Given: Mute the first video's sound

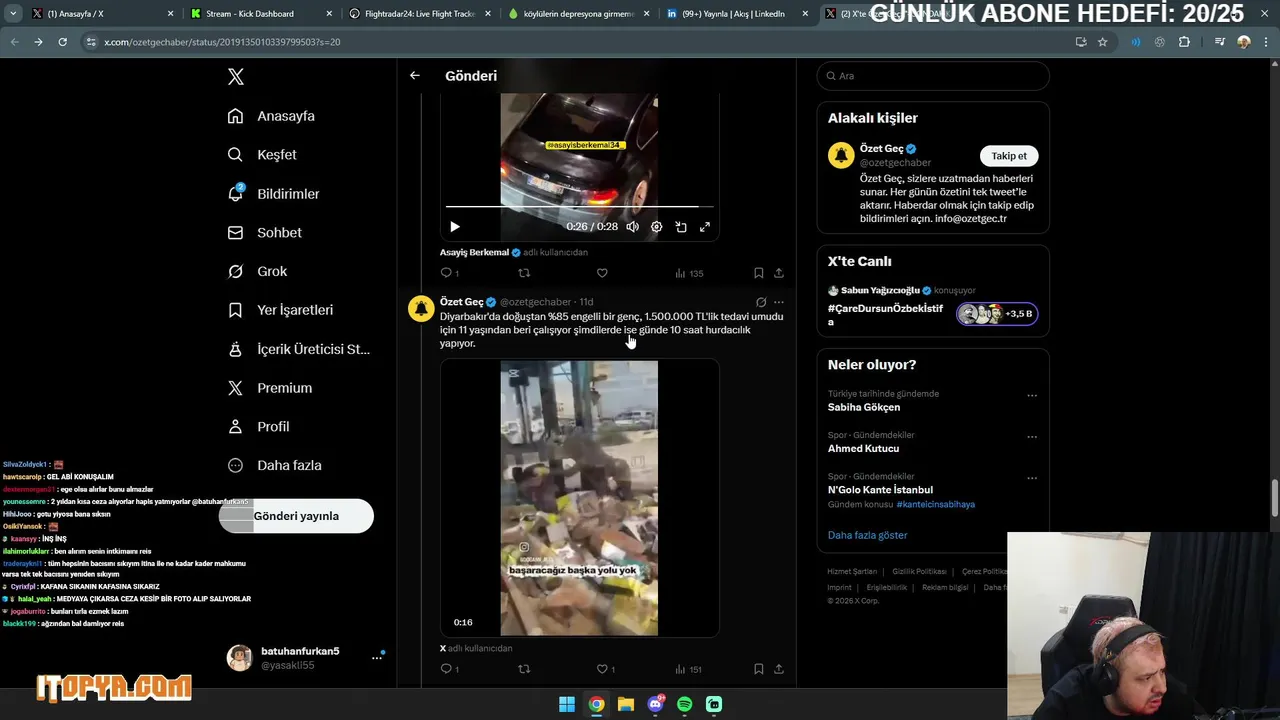Looking at the screenshot, I should tap(632, 227).
